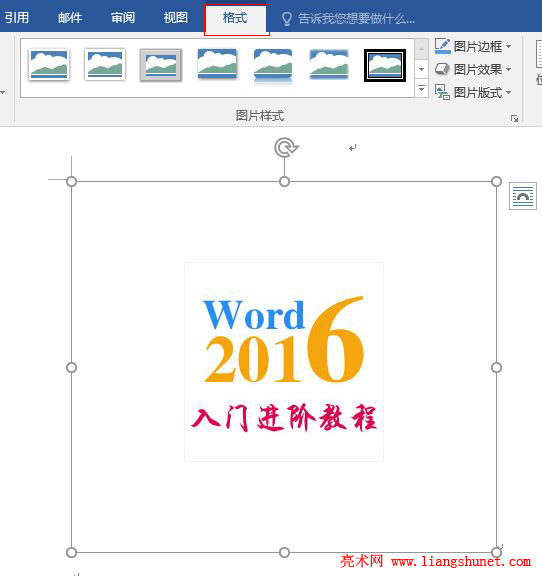
Task: Click the right-middle sizing handle
Action: [496, 367]
